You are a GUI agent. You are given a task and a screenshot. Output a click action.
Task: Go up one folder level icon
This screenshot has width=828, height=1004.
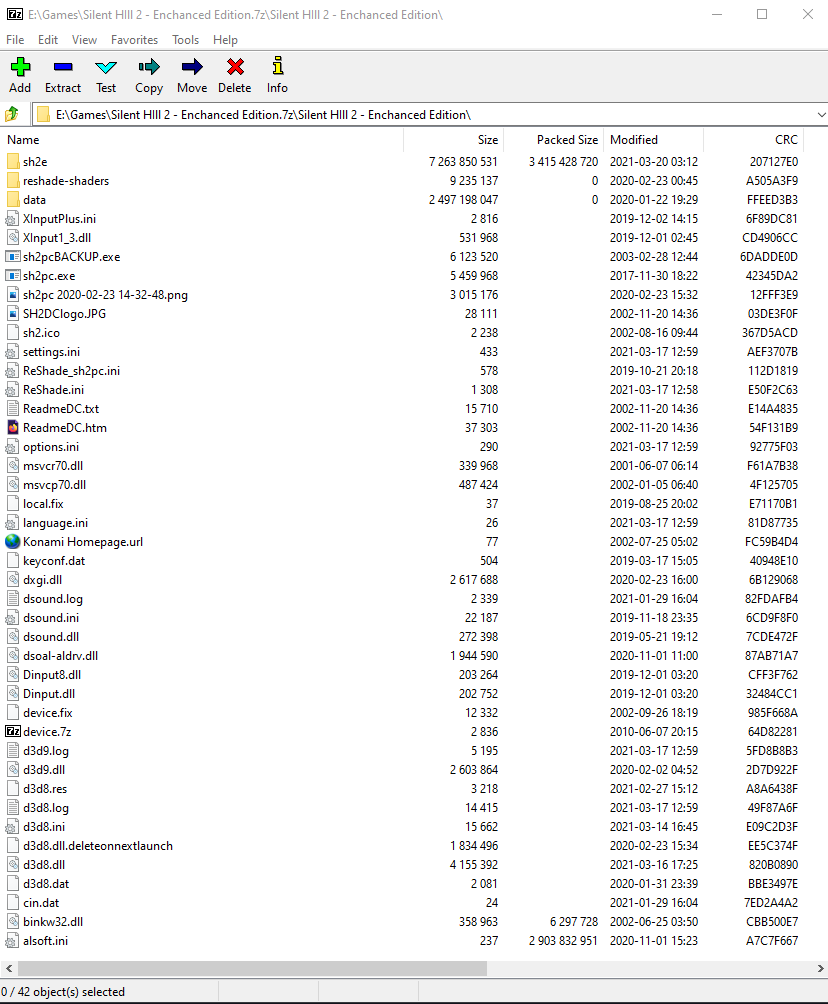pyautogui.click(x=12, y=115)
